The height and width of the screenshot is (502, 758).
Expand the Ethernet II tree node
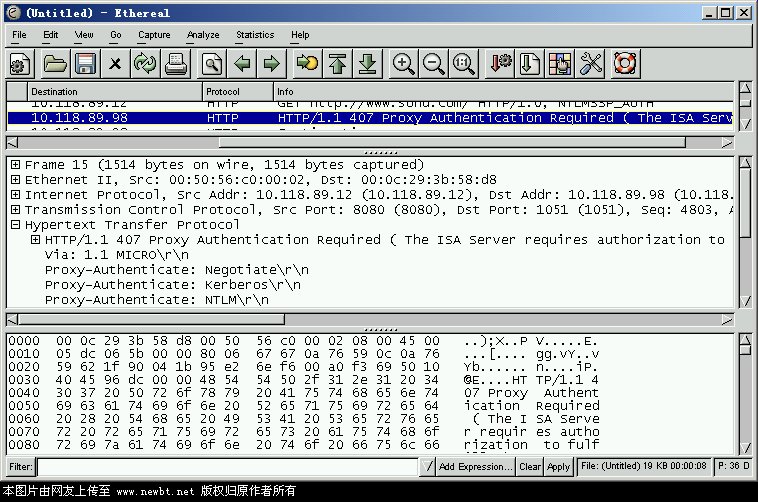[x=15, y=179]
